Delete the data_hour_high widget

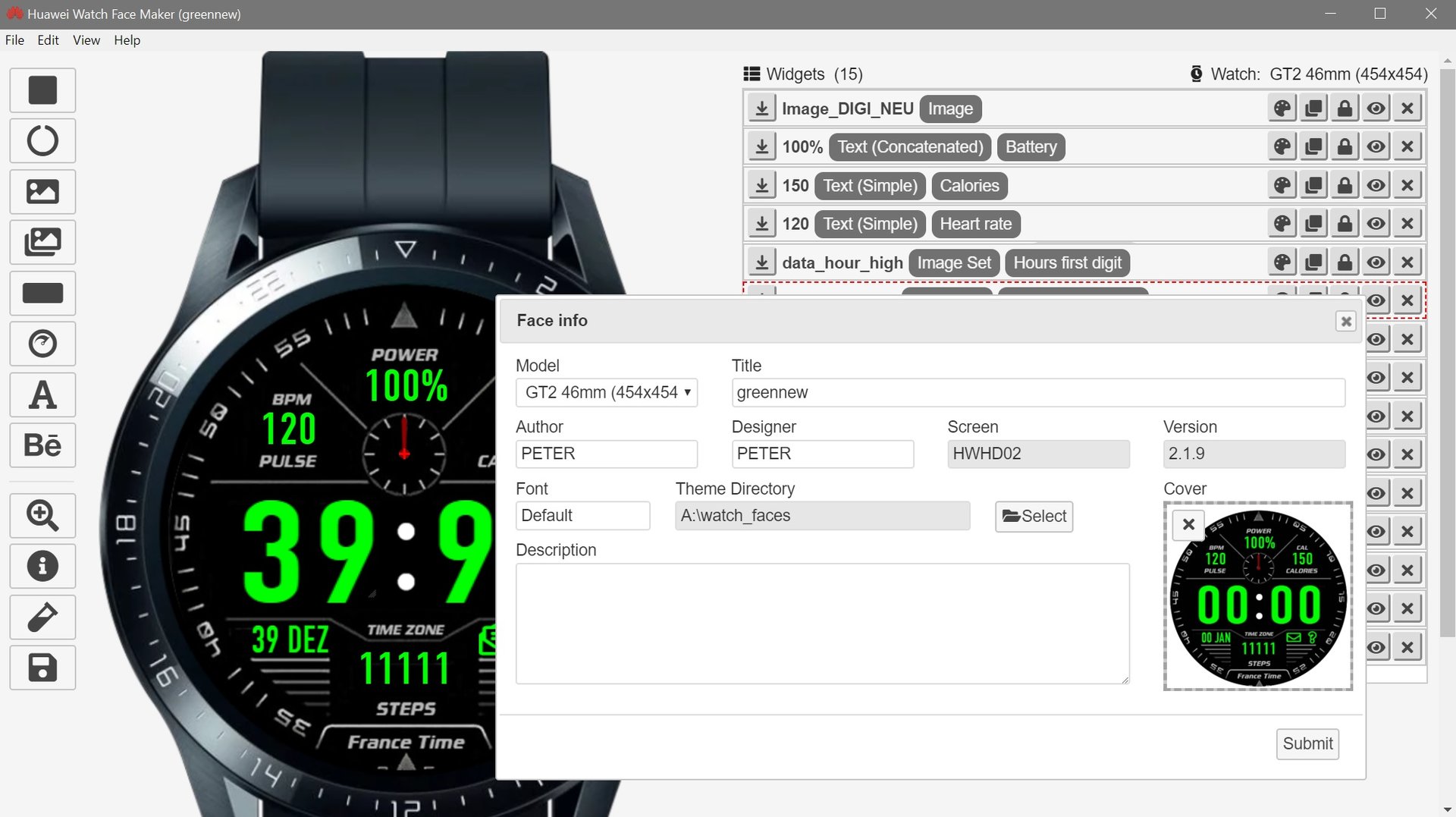1407,262
